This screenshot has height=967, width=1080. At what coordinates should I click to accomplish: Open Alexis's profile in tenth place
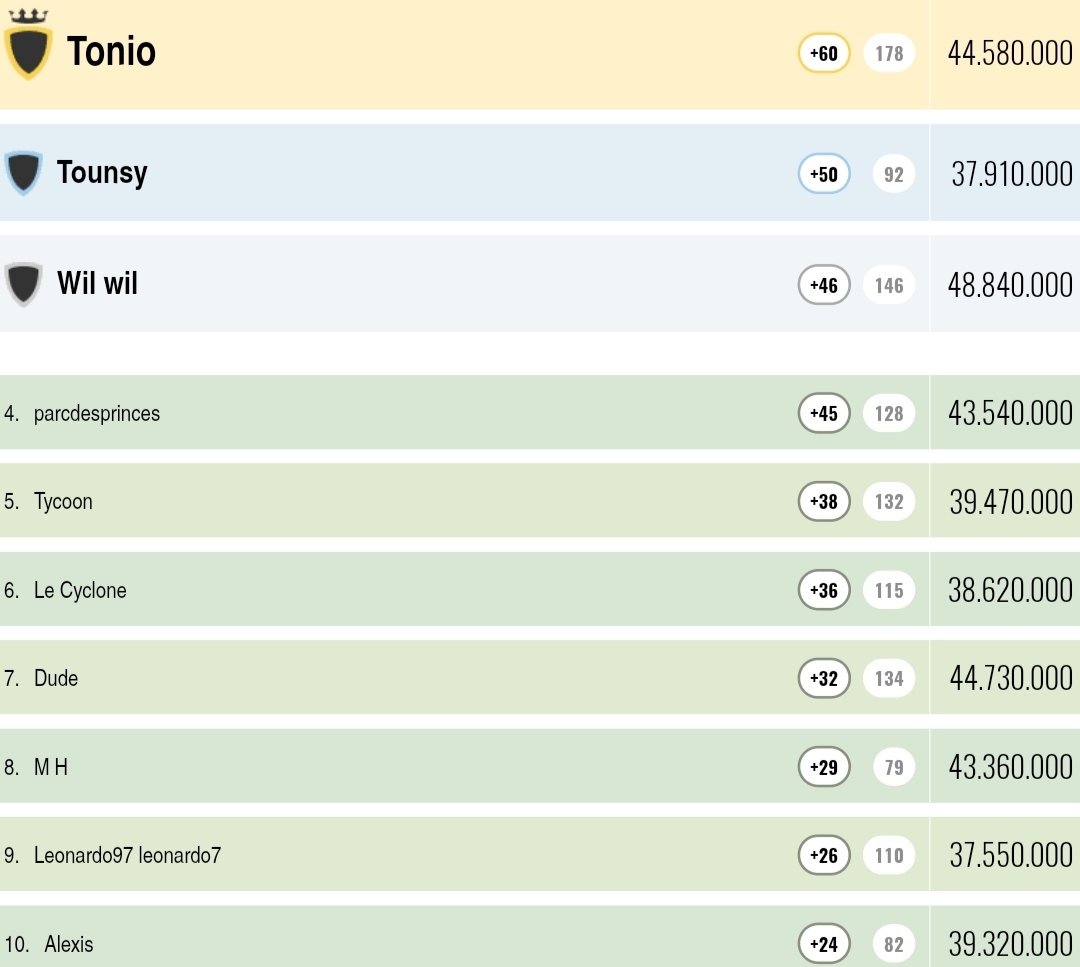[69, 943]
